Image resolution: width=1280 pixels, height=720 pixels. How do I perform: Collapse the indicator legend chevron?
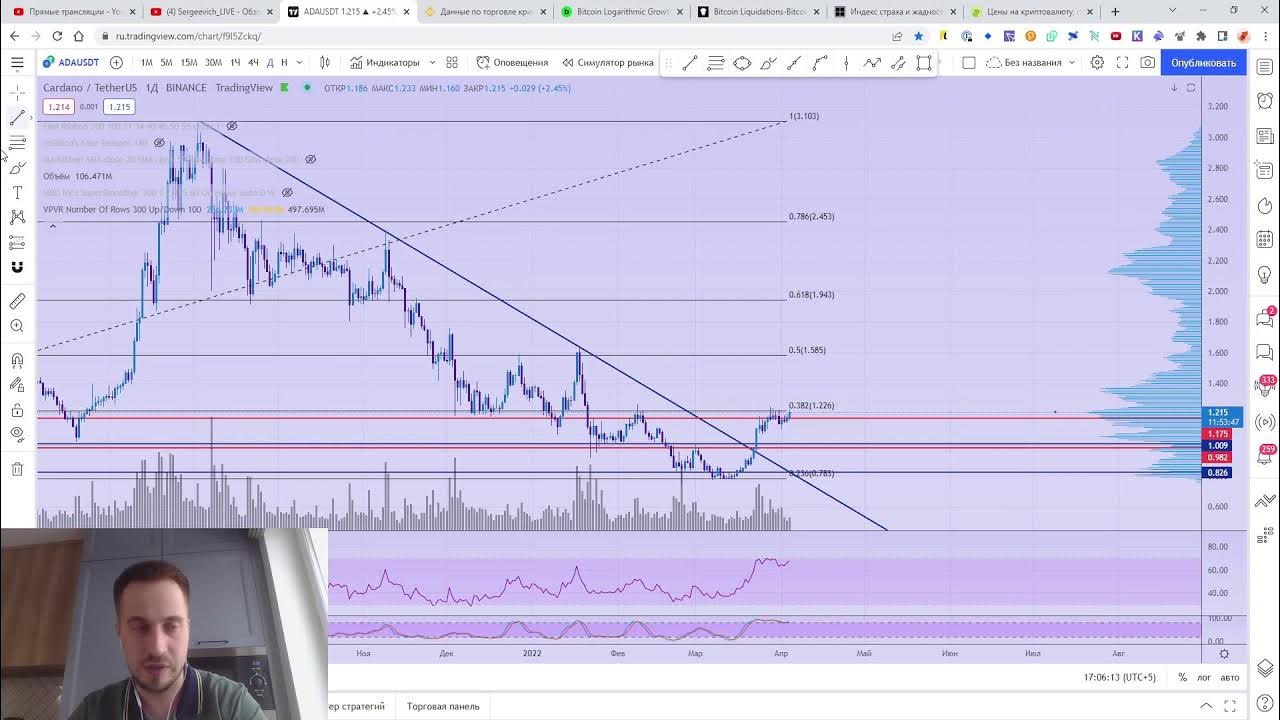coord(53,226)
